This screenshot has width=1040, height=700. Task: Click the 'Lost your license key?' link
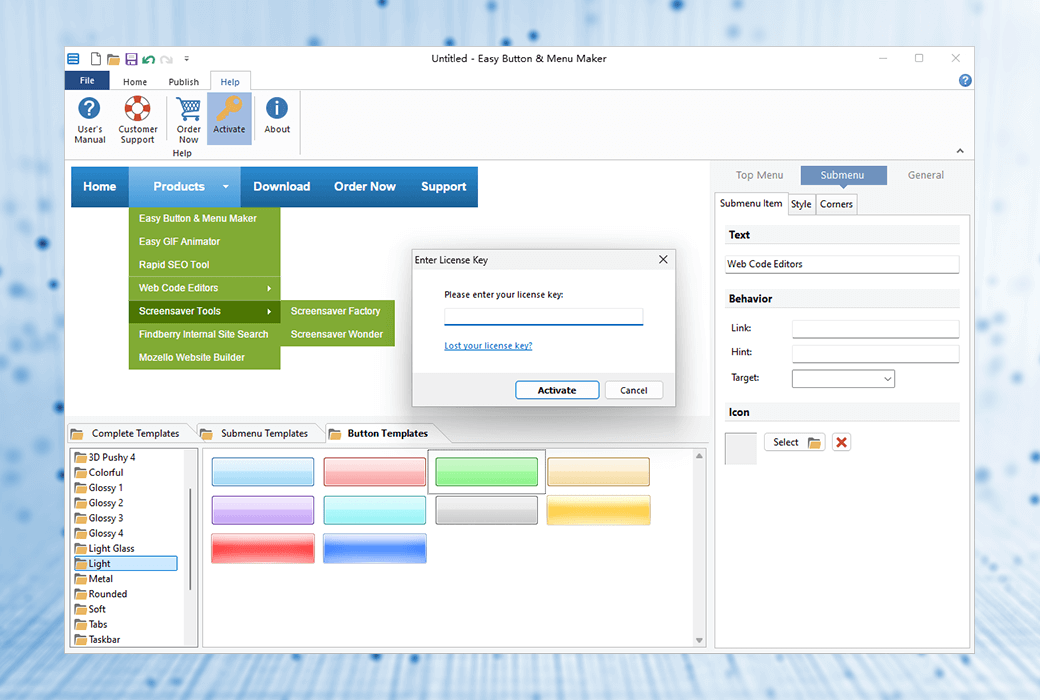coord(488,346)
